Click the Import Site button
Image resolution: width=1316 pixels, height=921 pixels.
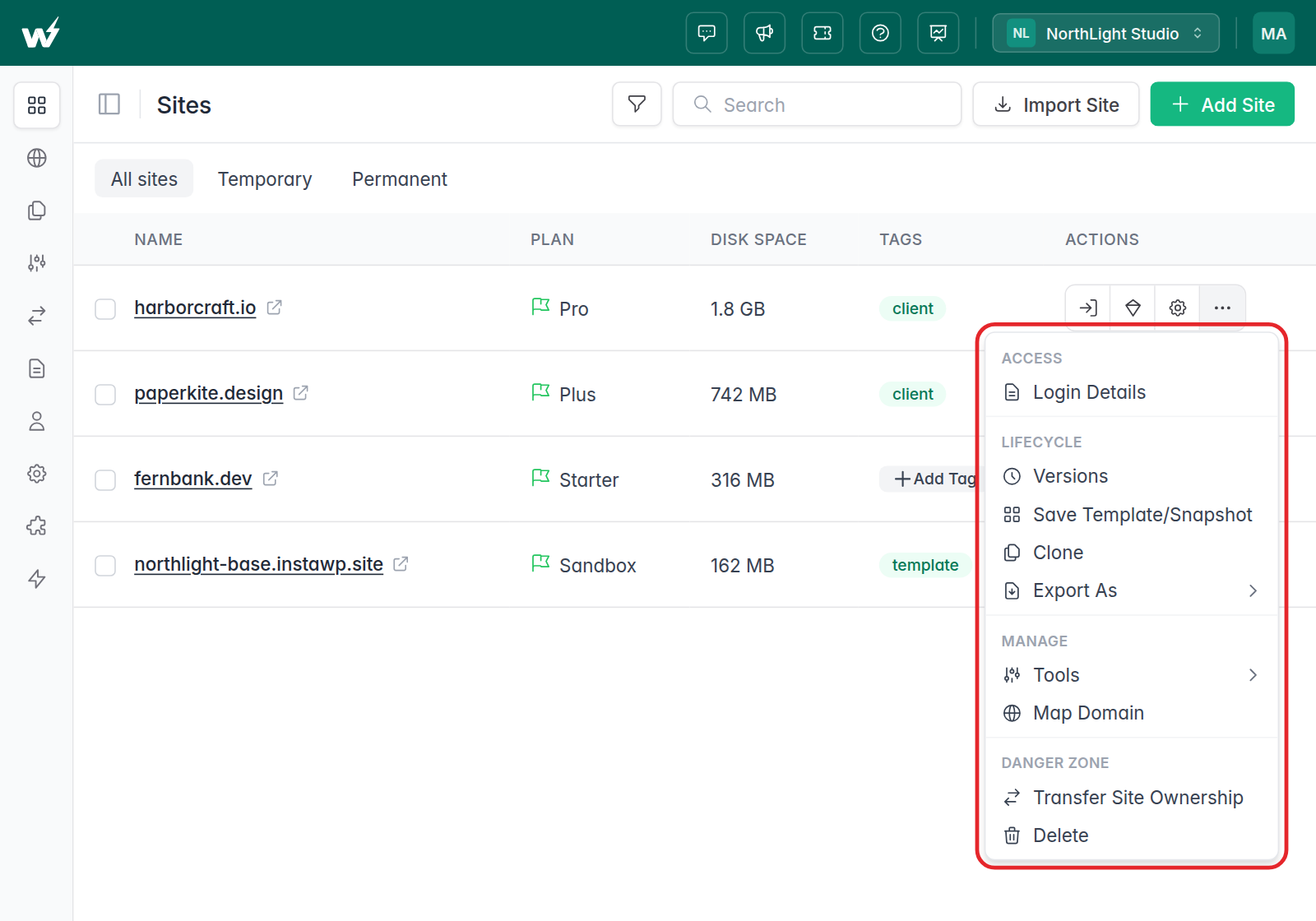click(x=1056, y=104)
